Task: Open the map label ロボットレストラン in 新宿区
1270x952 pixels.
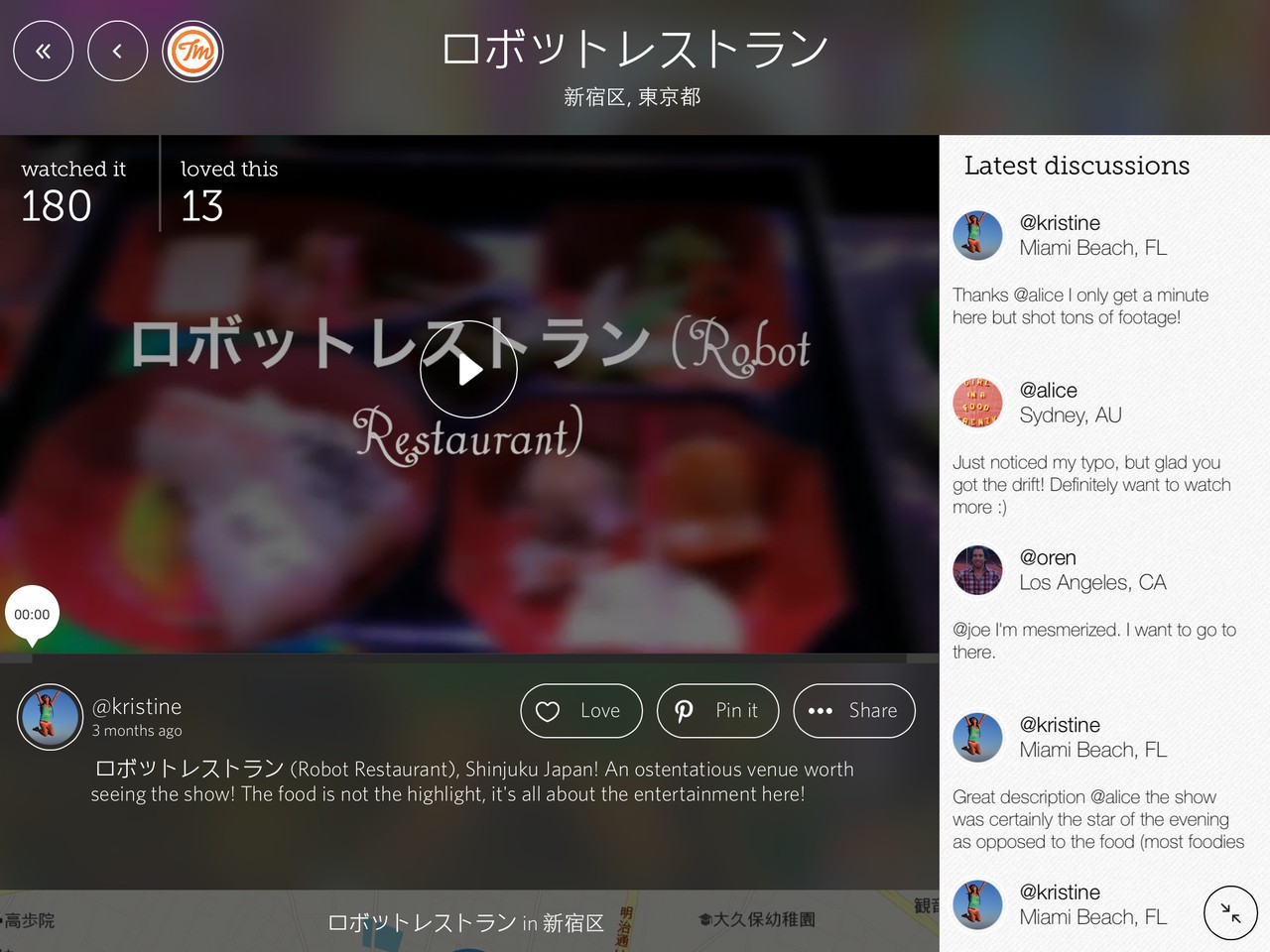Action: (465, 923)
